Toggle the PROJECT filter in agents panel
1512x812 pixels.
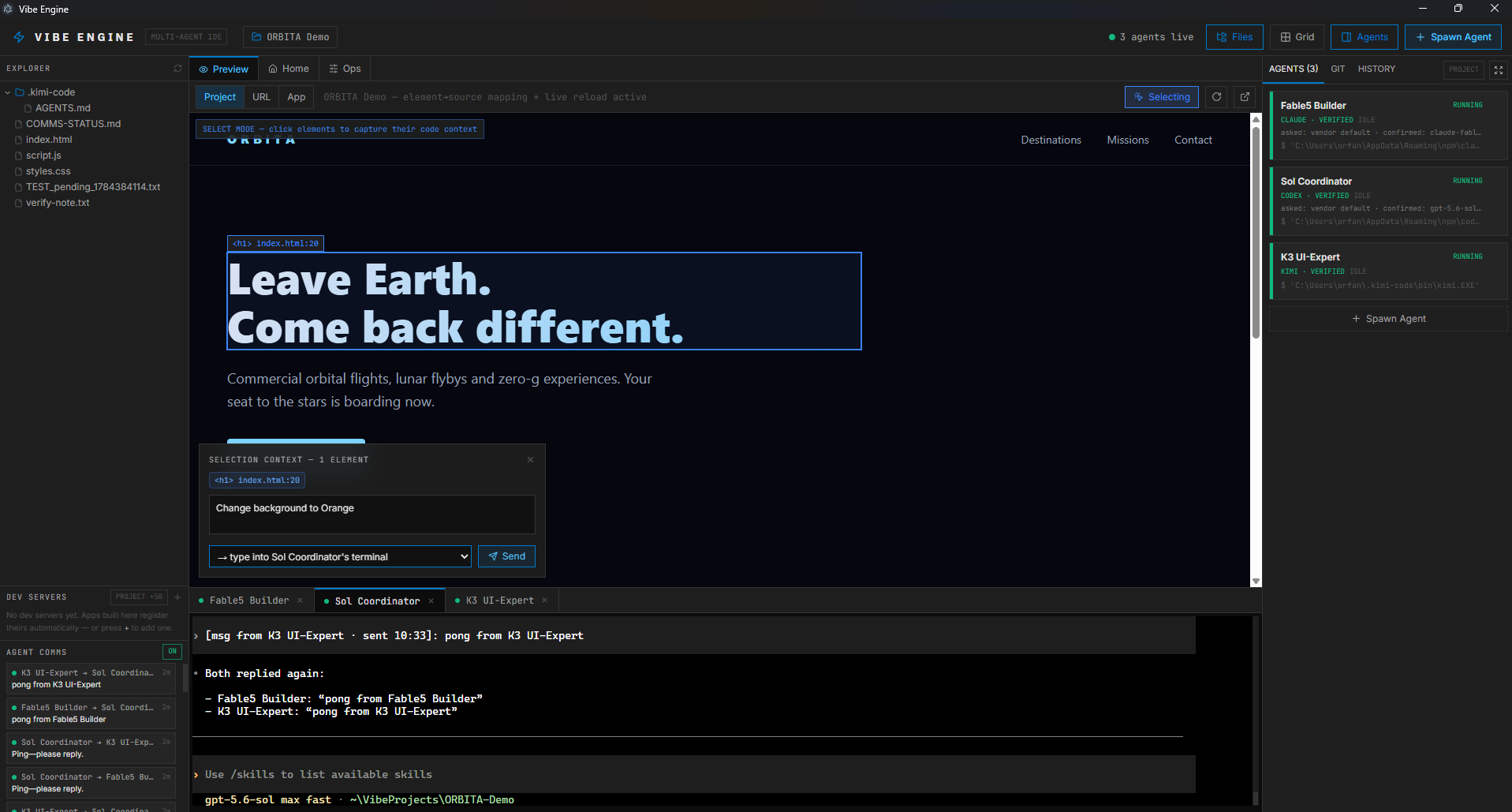[x=1464, y=69]
